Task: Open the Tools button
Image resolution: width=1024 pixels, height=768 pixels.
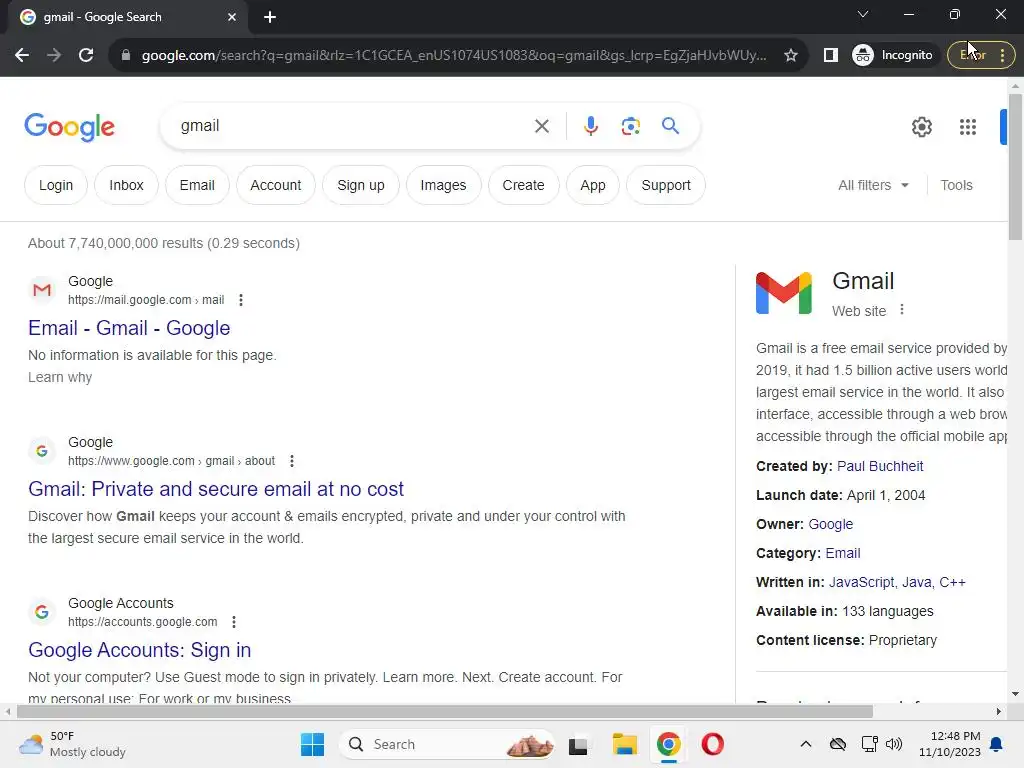Action: click(956, 185)
